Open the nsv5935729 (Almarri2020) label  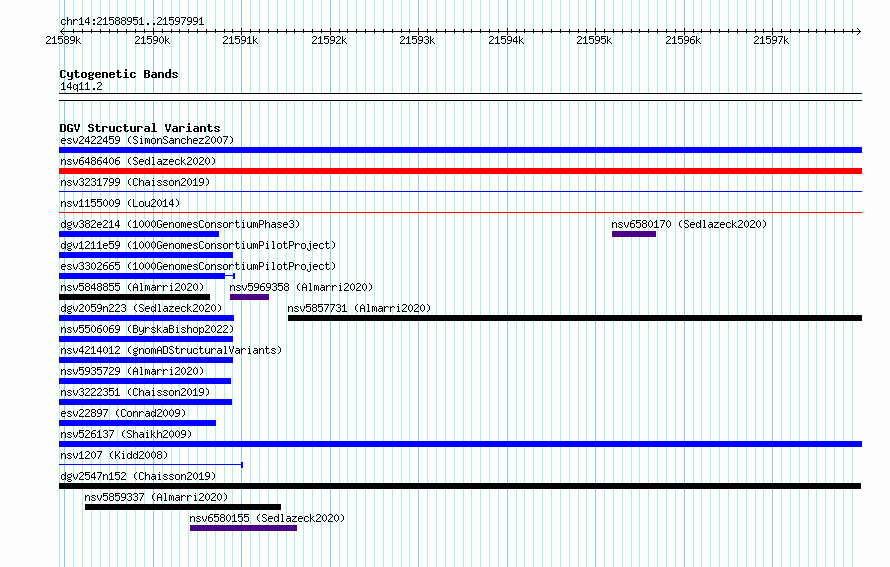pyautogui.click(x=132, y=371)
